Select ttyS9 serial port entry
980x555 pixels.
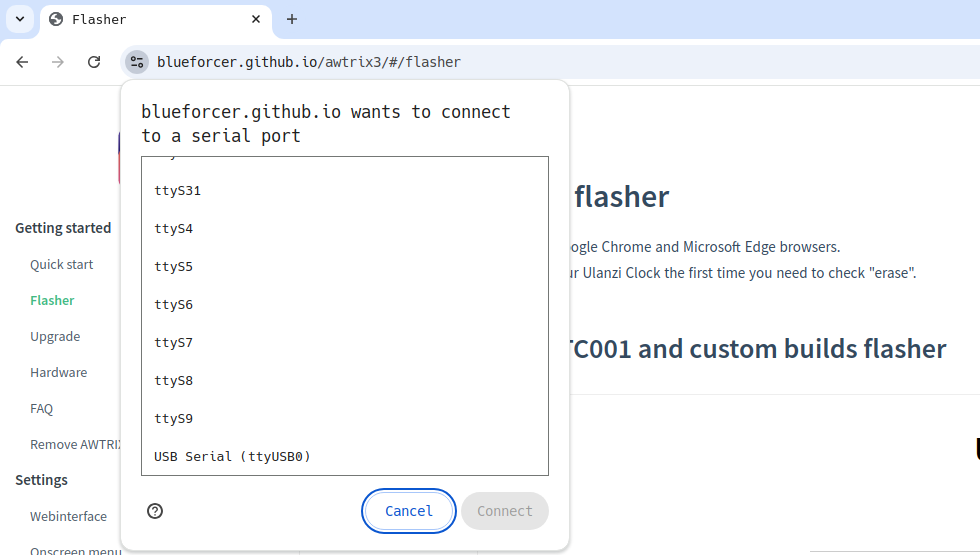point(174,419)
